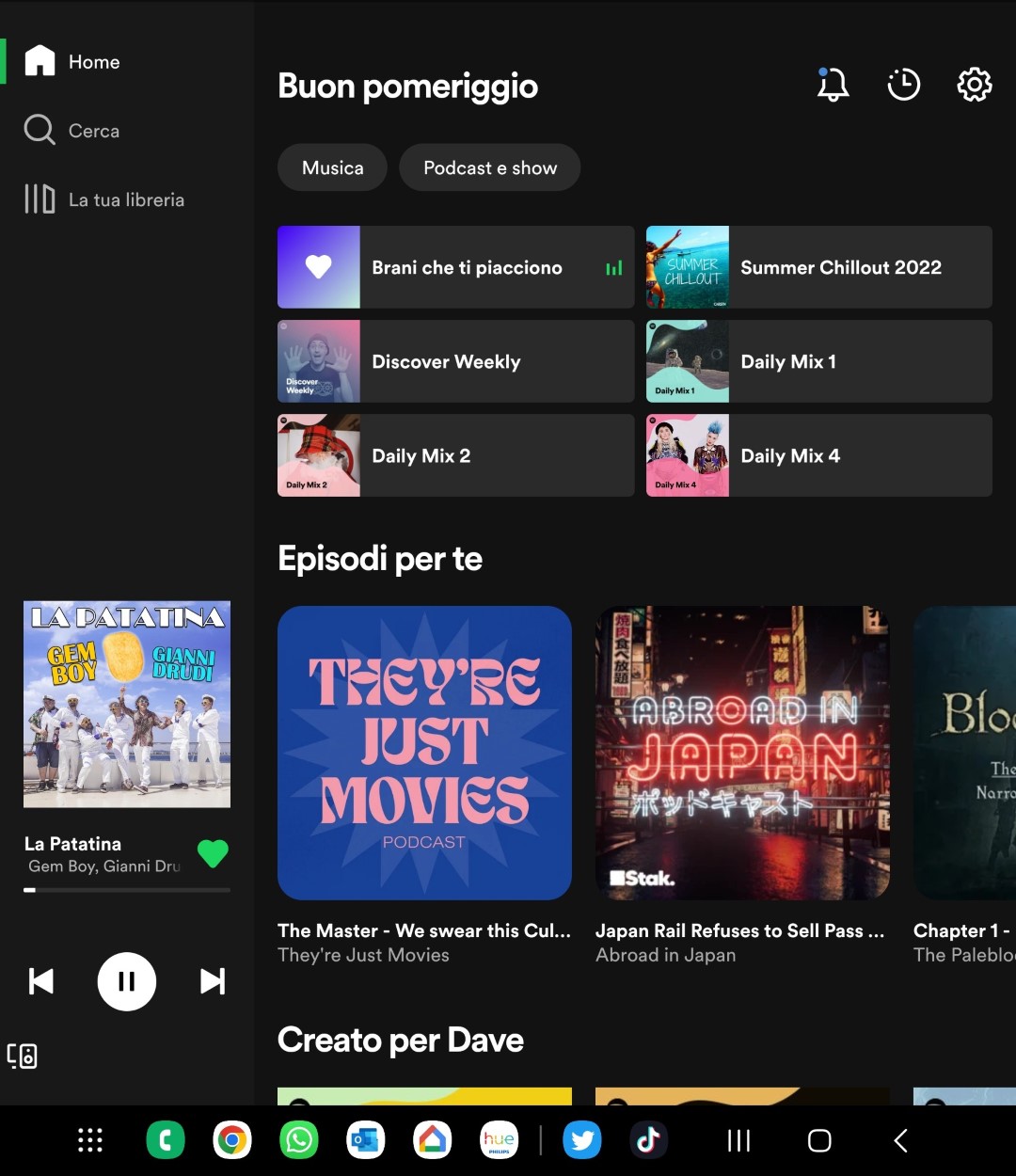Viewport: 1016px width, 1176px height.
Task: Open Brani che ti piacciono playlist
Action: [x=455, y=267]
